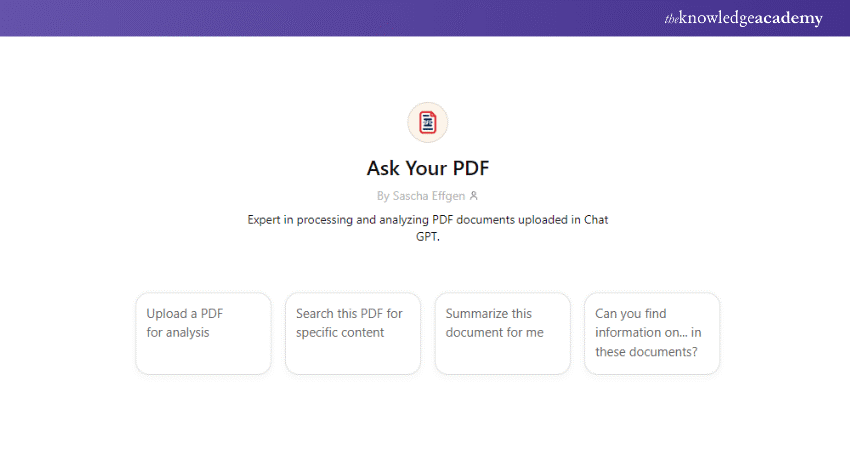Pick the "Summarize this document for me" suggestion
Screen dimensions: 850x450
click(502, 333)
